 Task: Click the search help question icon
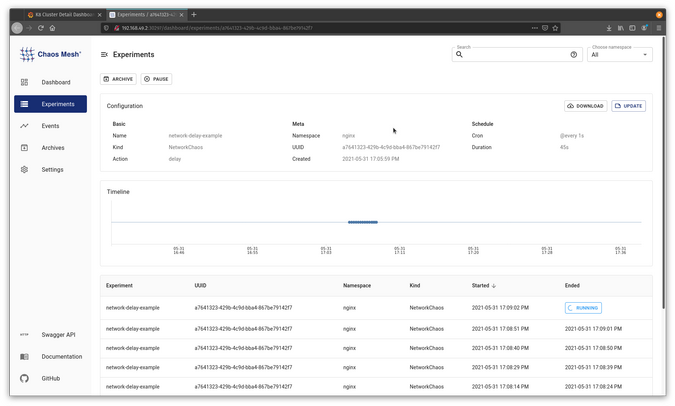[573, 55]
